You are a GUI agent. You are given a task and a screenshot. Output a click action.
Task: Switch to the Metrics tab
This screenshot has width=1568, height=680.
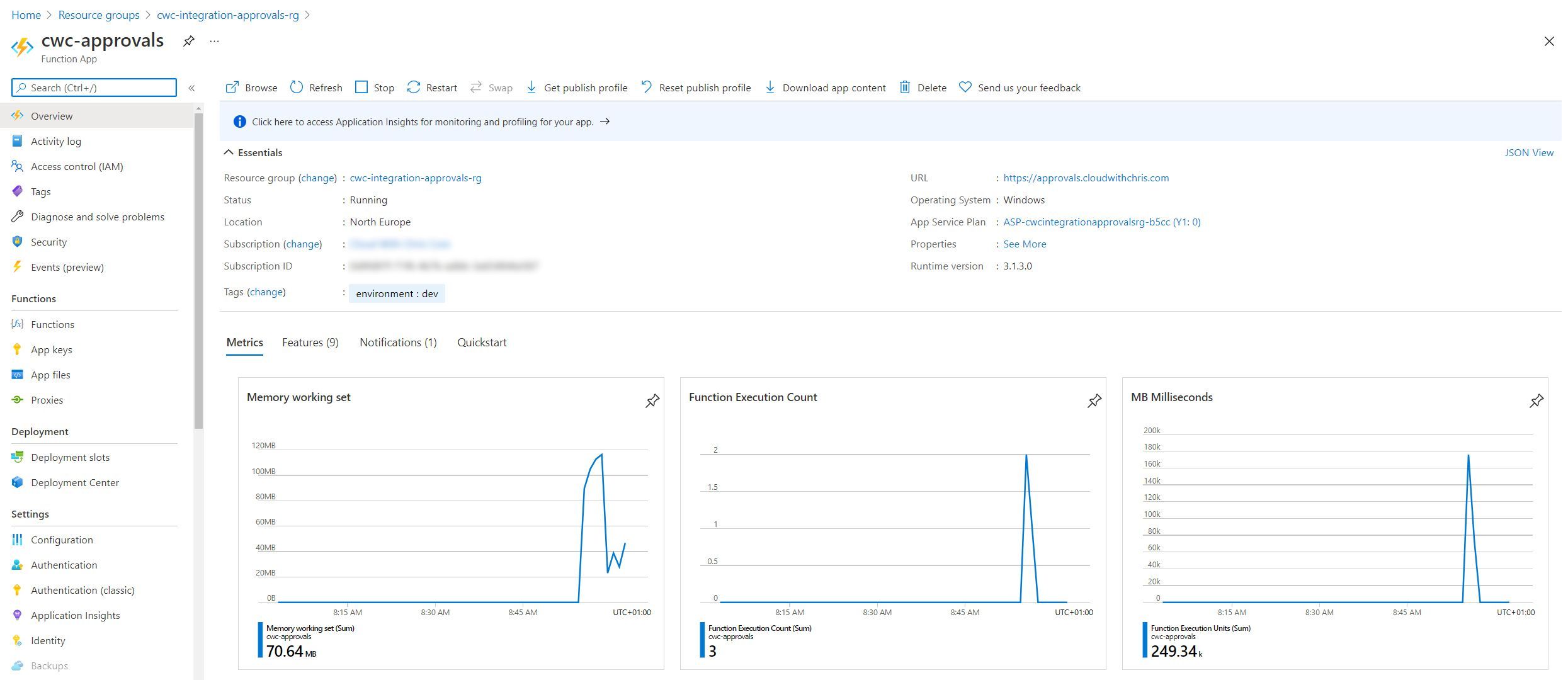click(x=244, y=343)
